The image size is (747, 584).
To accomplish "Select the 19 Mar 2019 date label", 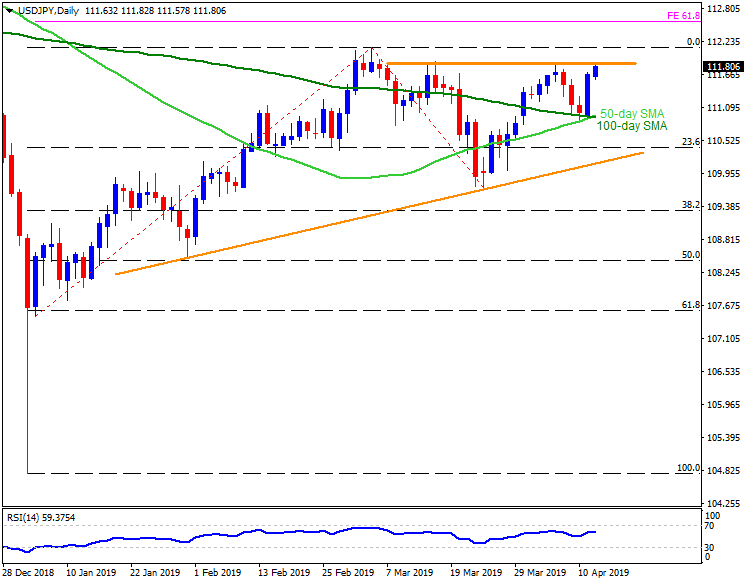I will pyautogui.click(x=475, y=573).
